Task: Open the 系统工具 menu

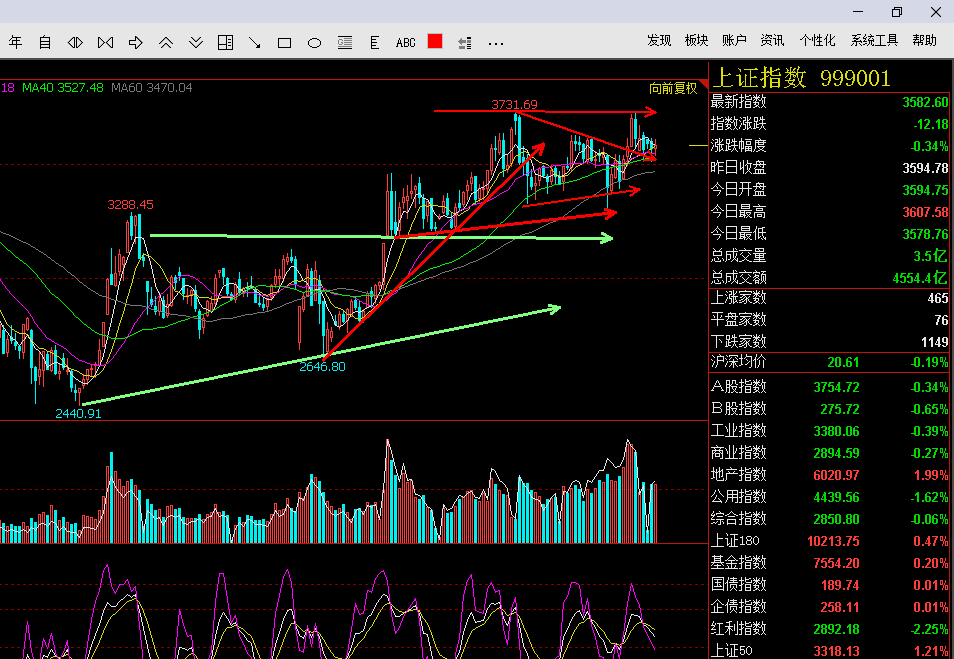Action: [x=874, y=40]
